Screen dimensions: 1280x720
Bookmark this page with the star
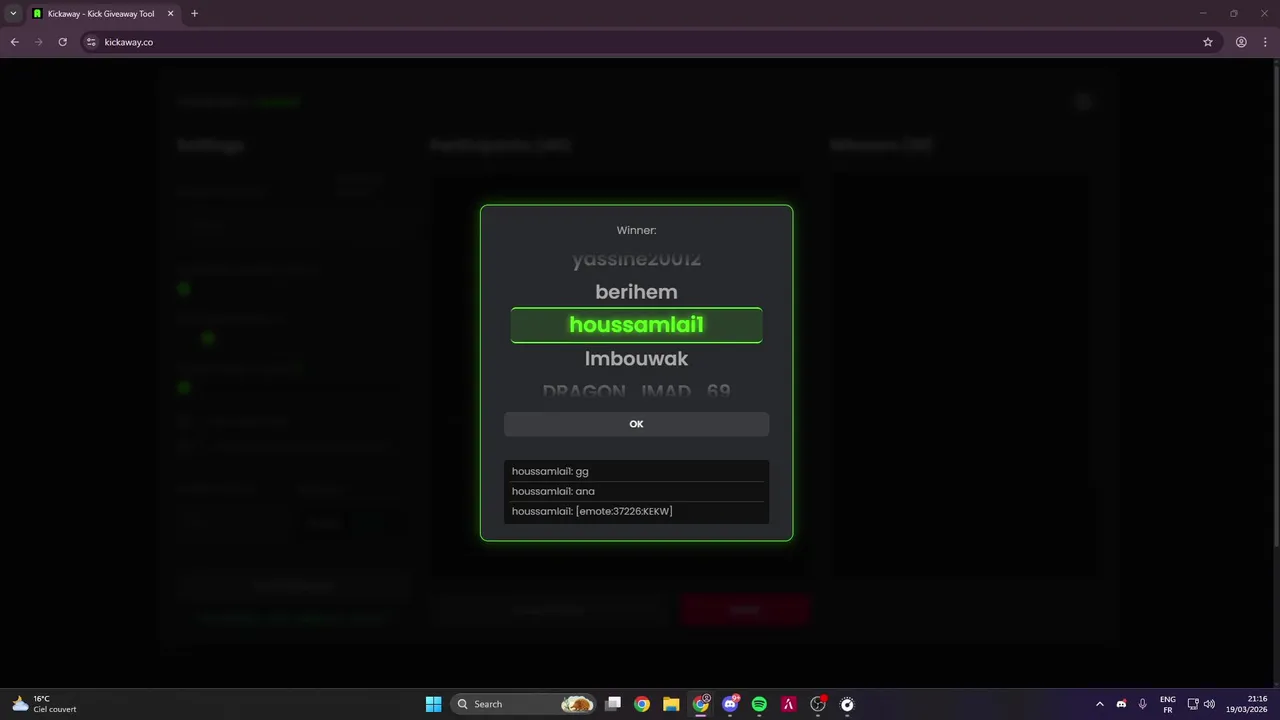tap(1208, 42)
